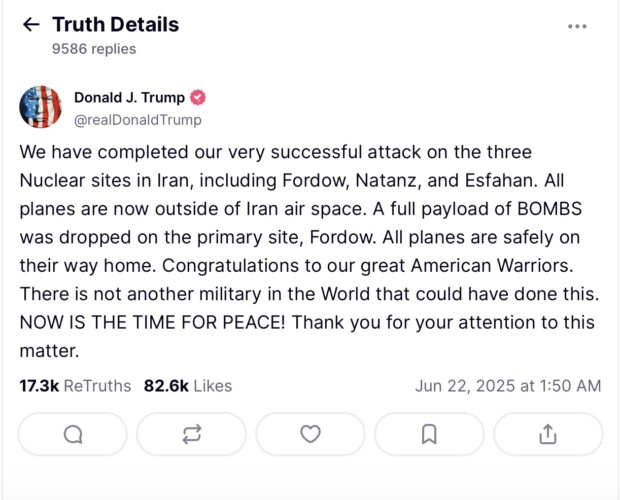Click the reply speech bubble icon
Image resolution: width=620 pixels, height=500 pixels.
pos(73,434)
